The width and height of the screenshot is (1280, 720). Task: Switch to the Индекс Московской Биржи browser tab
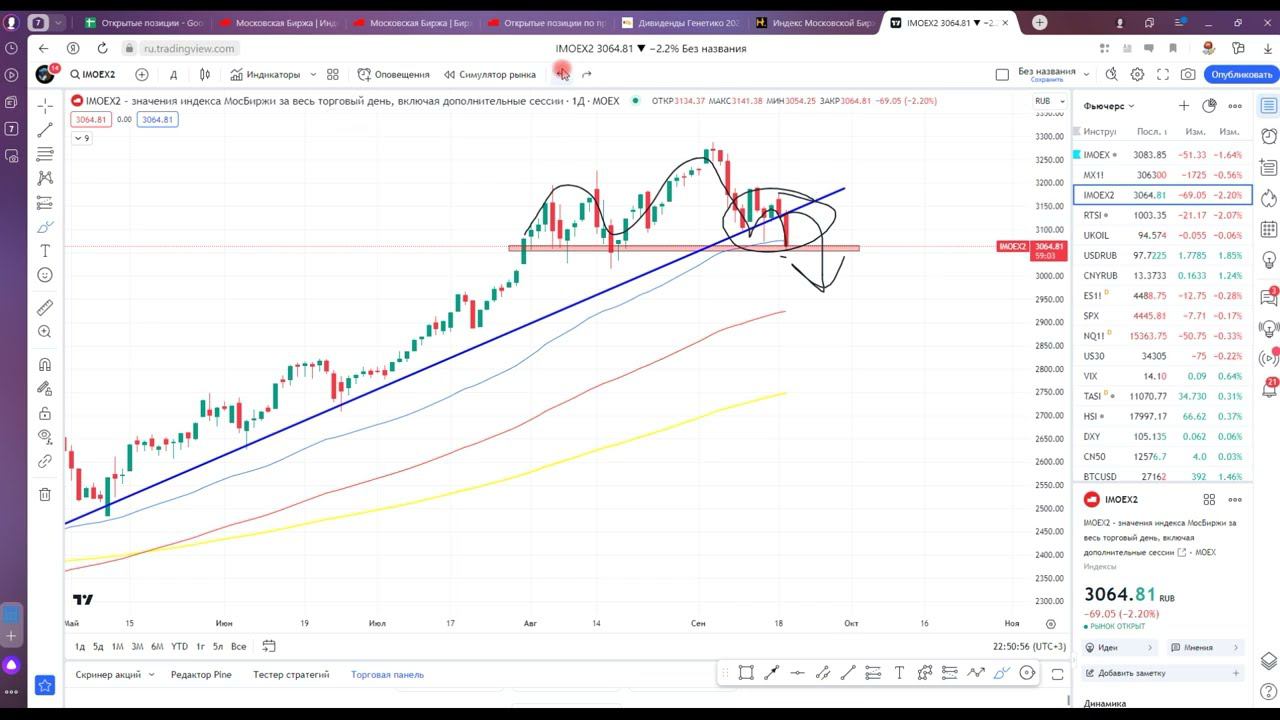[x=813, y=22]
